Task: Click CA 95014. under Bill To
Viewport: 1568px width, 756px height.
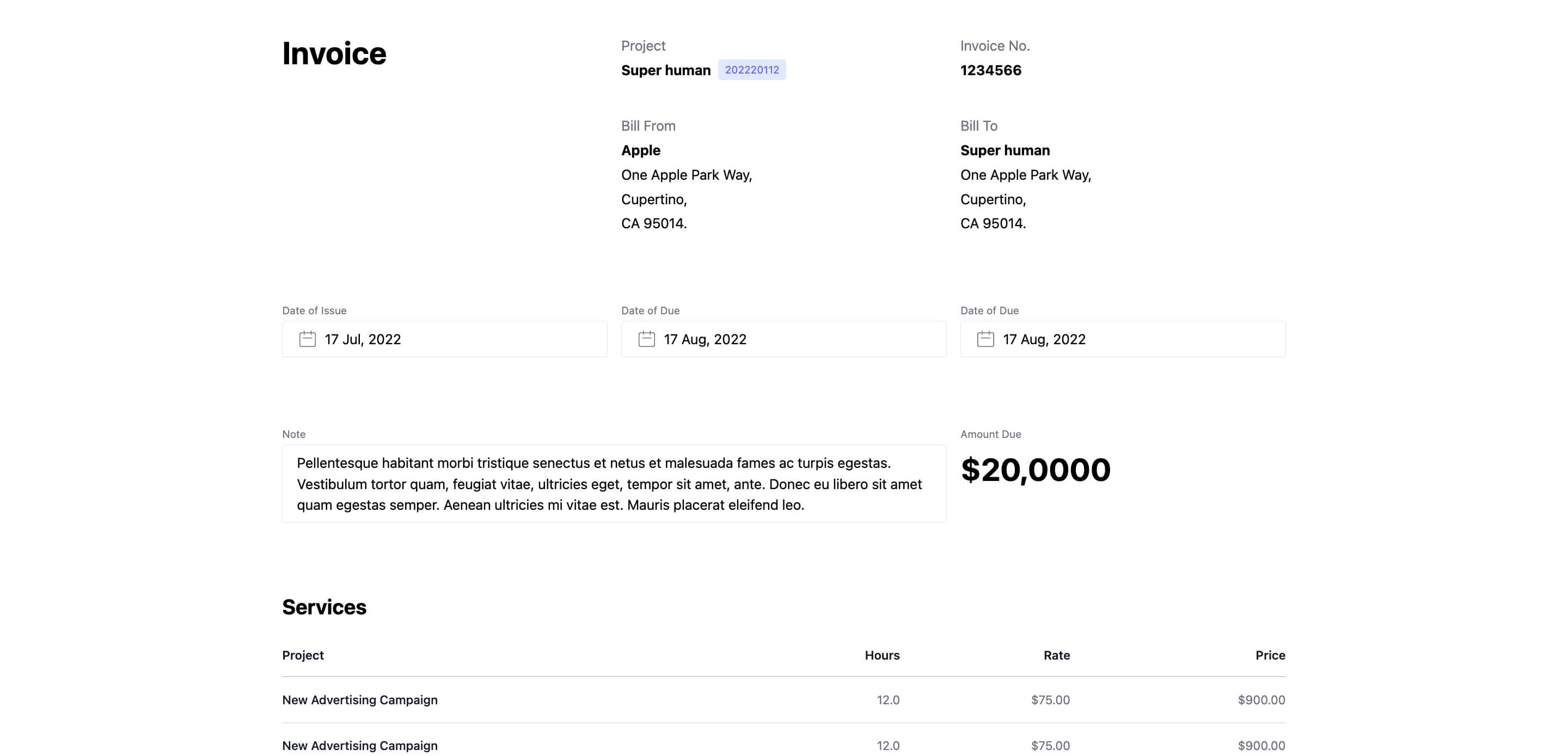Action: 993,223
